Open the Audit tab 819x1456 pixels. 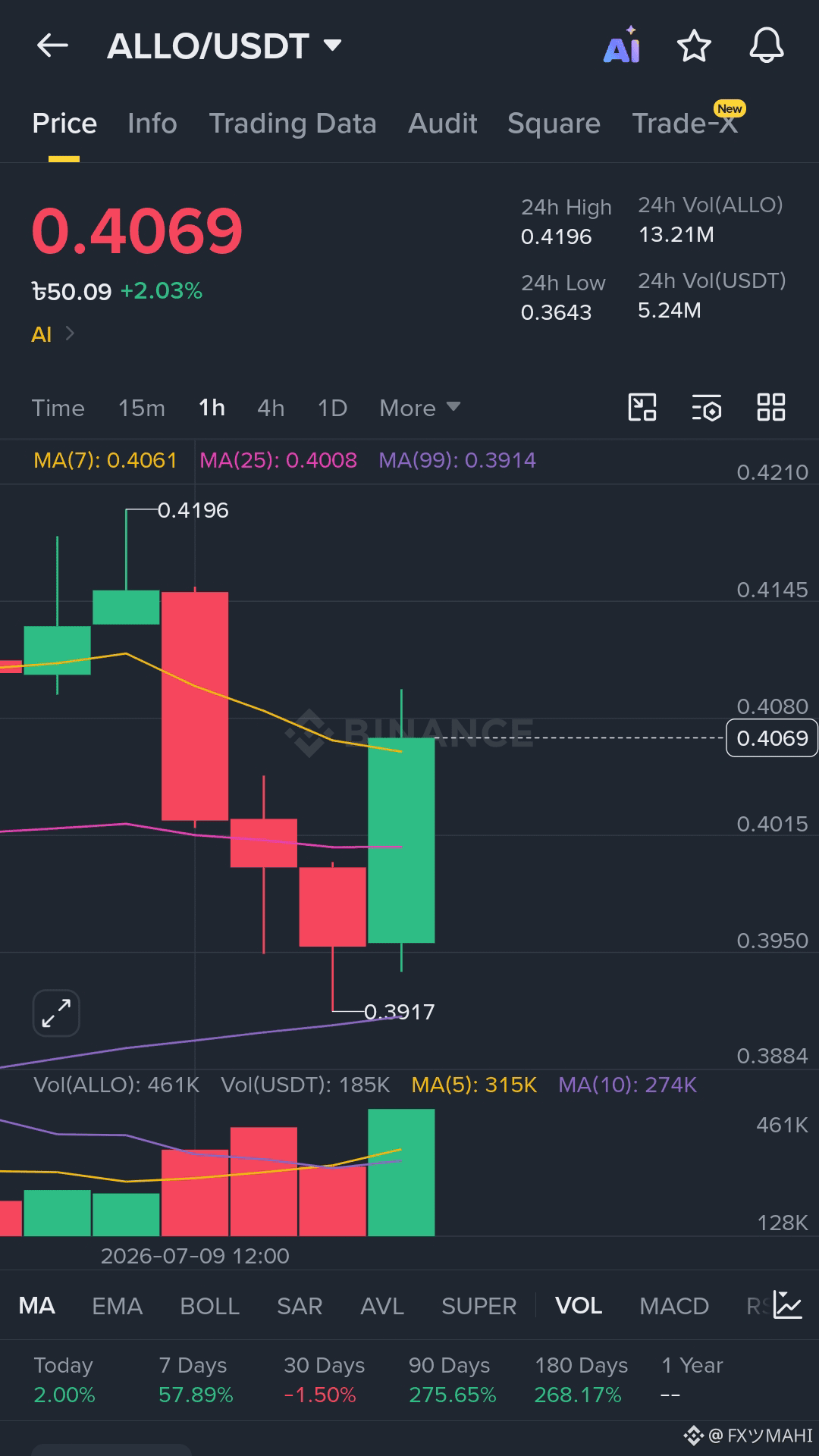click(x=443, y=124)
